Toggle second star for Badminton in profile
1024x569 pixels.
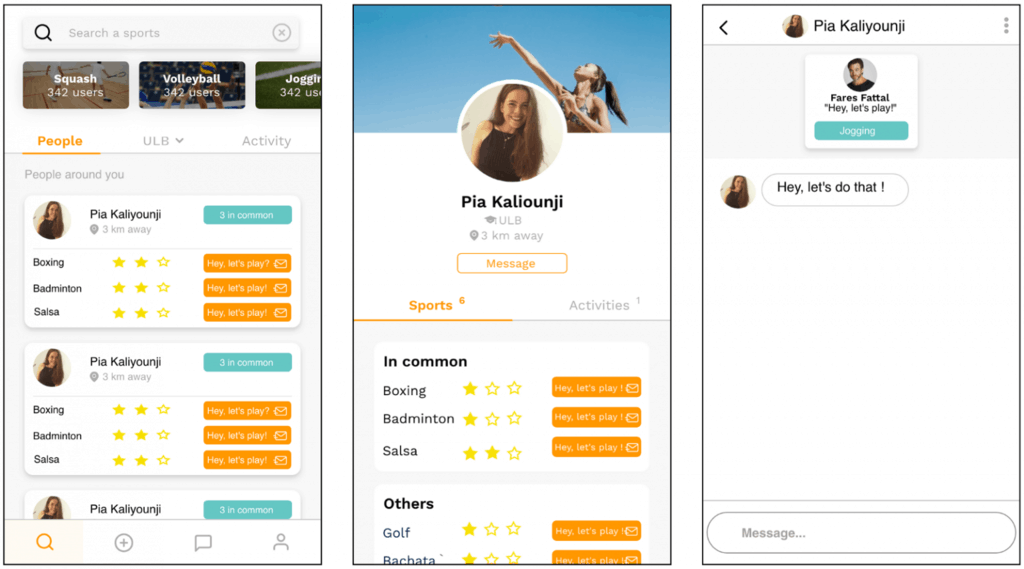[x=492, y=418]
